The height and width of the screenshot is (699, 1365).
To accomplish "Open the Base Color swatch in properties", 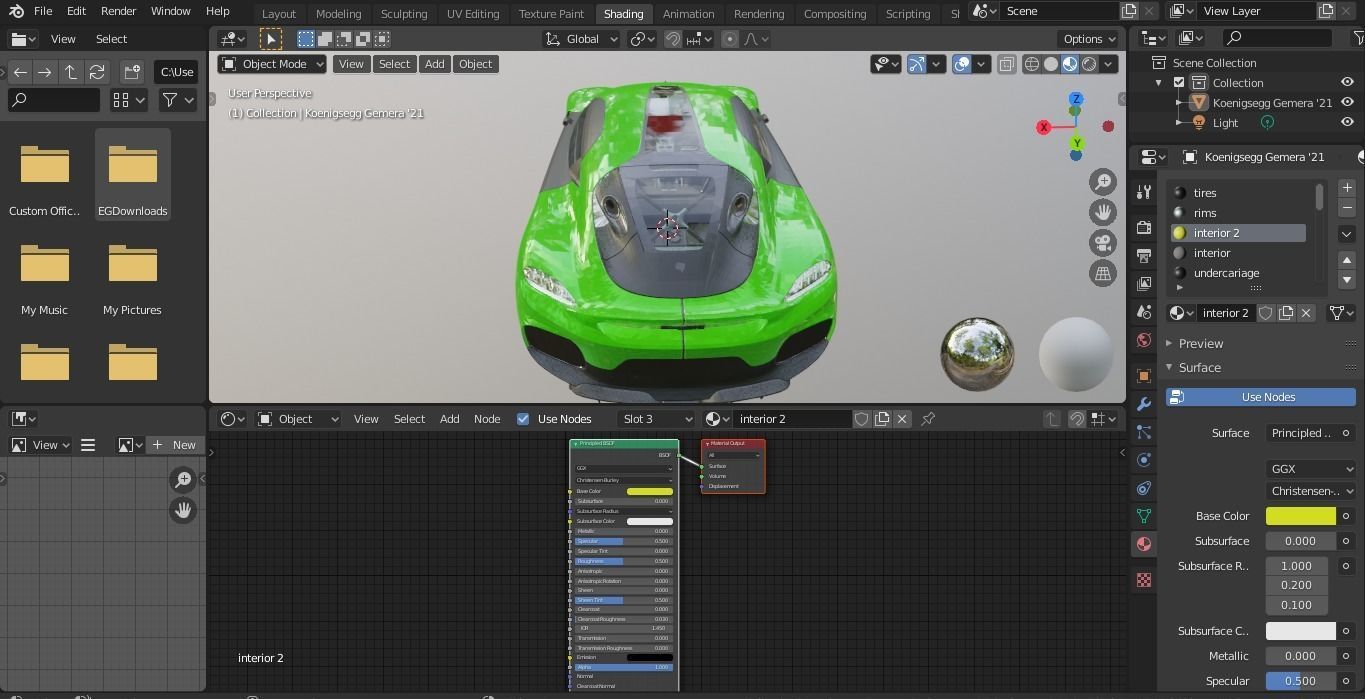I will [x=1301, y=516].
